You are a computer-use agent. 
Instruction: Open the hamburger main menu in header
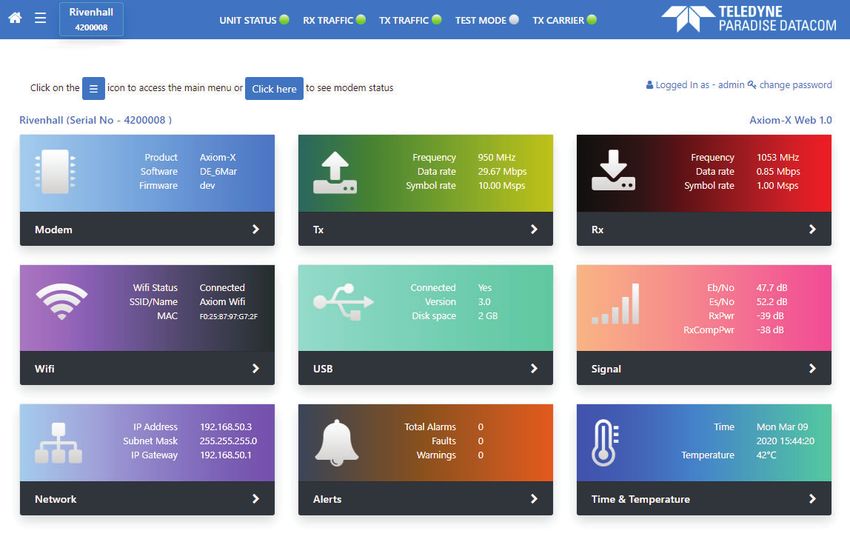point(40,18)
